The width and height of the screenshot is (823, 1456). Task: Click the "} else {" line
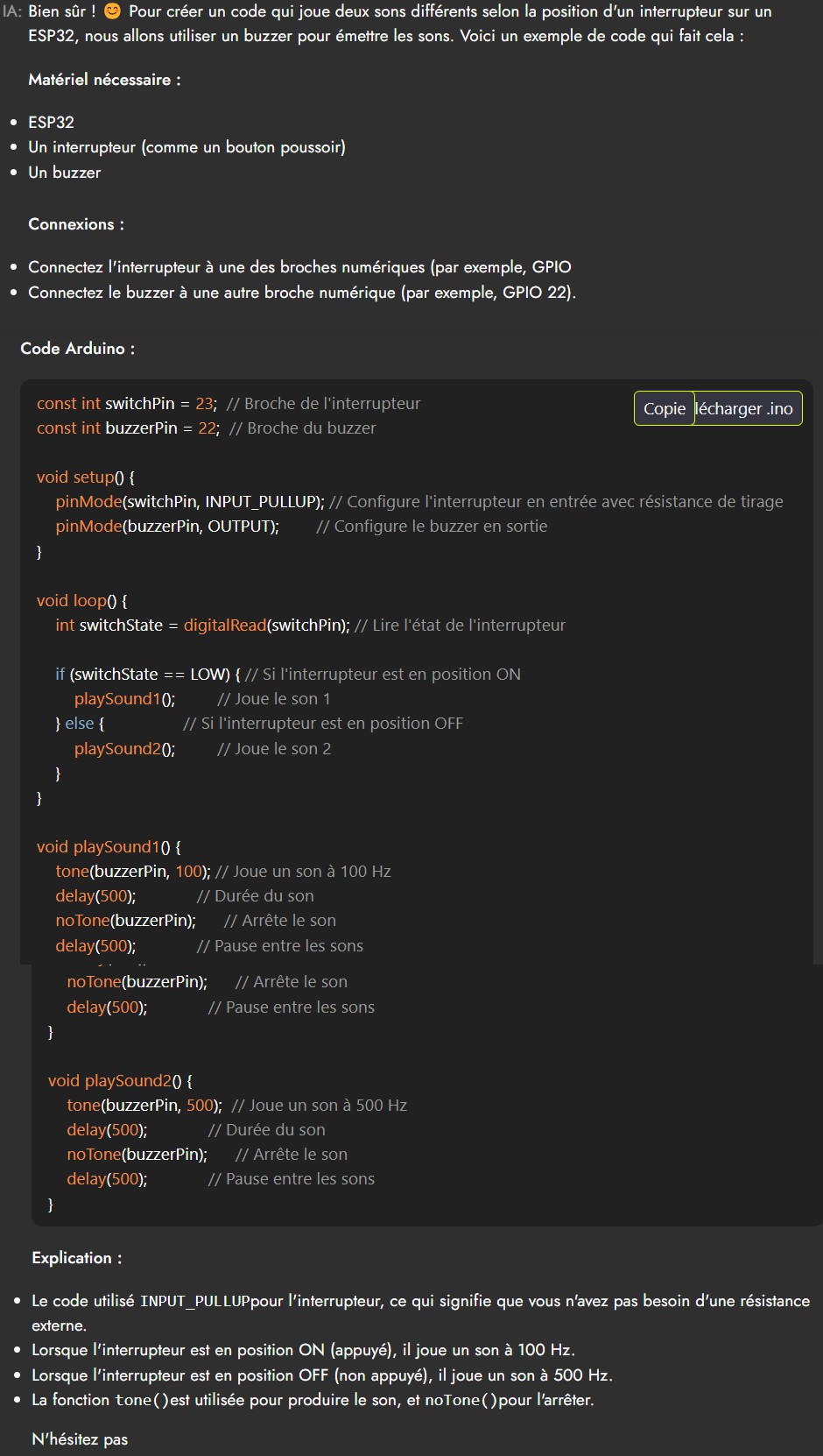pos(80,724)
